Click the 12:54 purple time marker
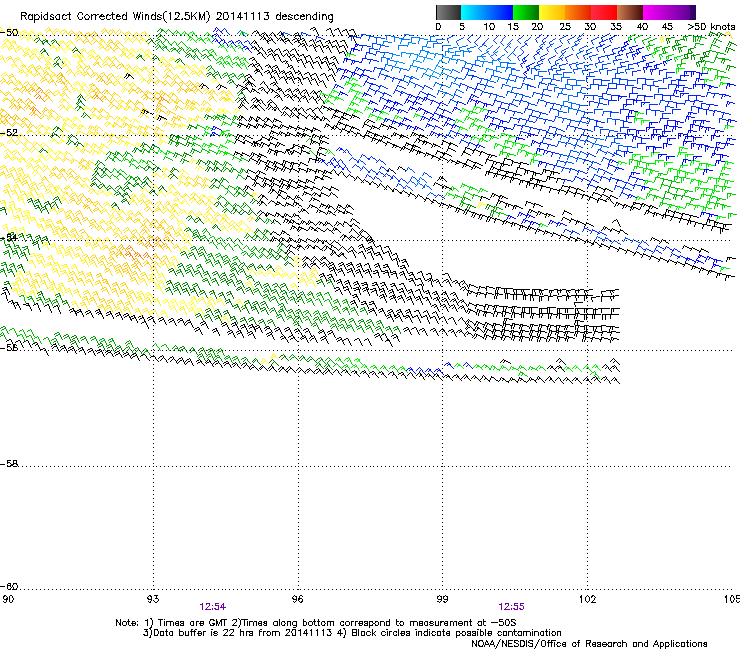 (213, 607)
